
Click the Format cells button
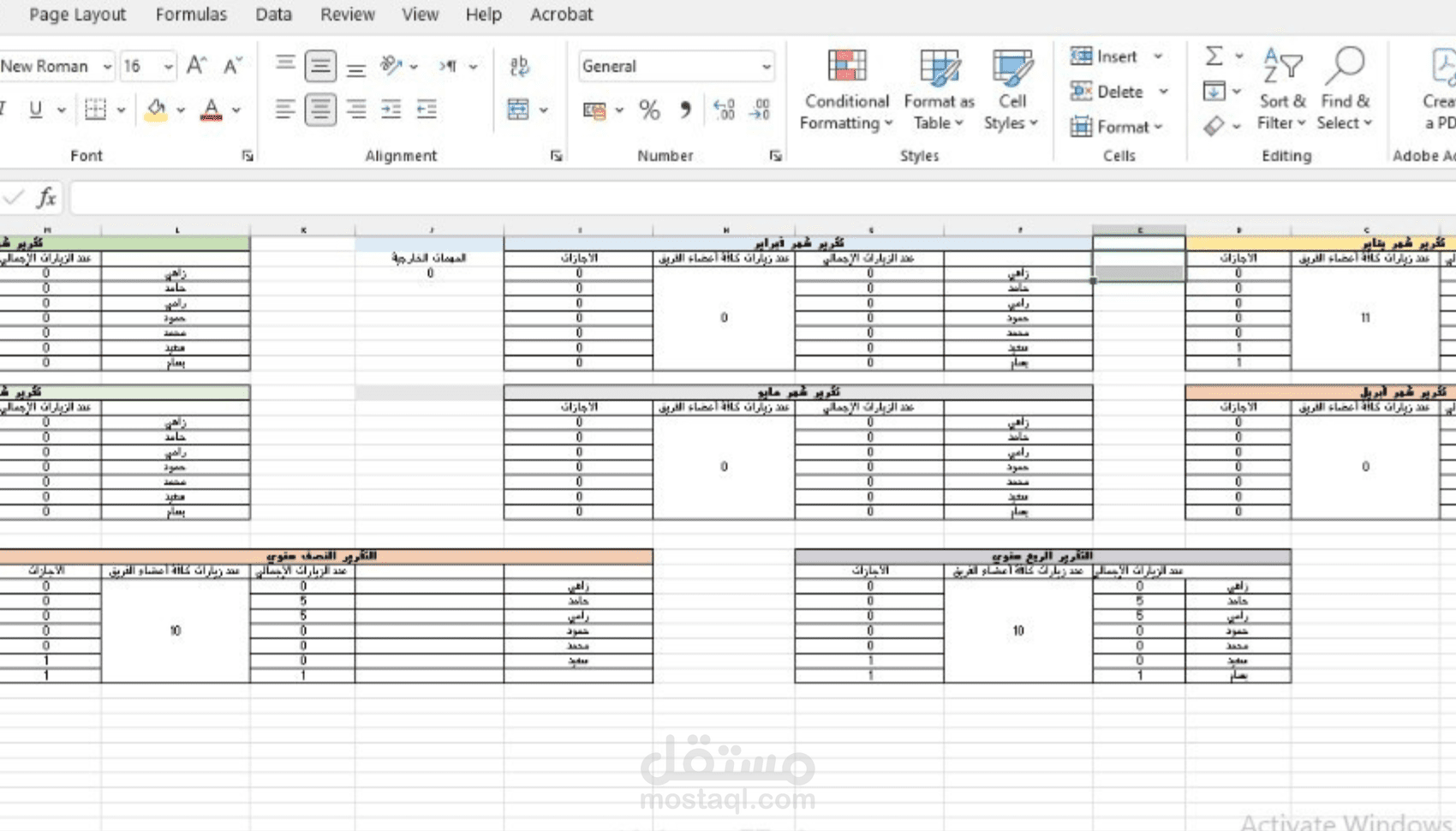(1117, 127)
